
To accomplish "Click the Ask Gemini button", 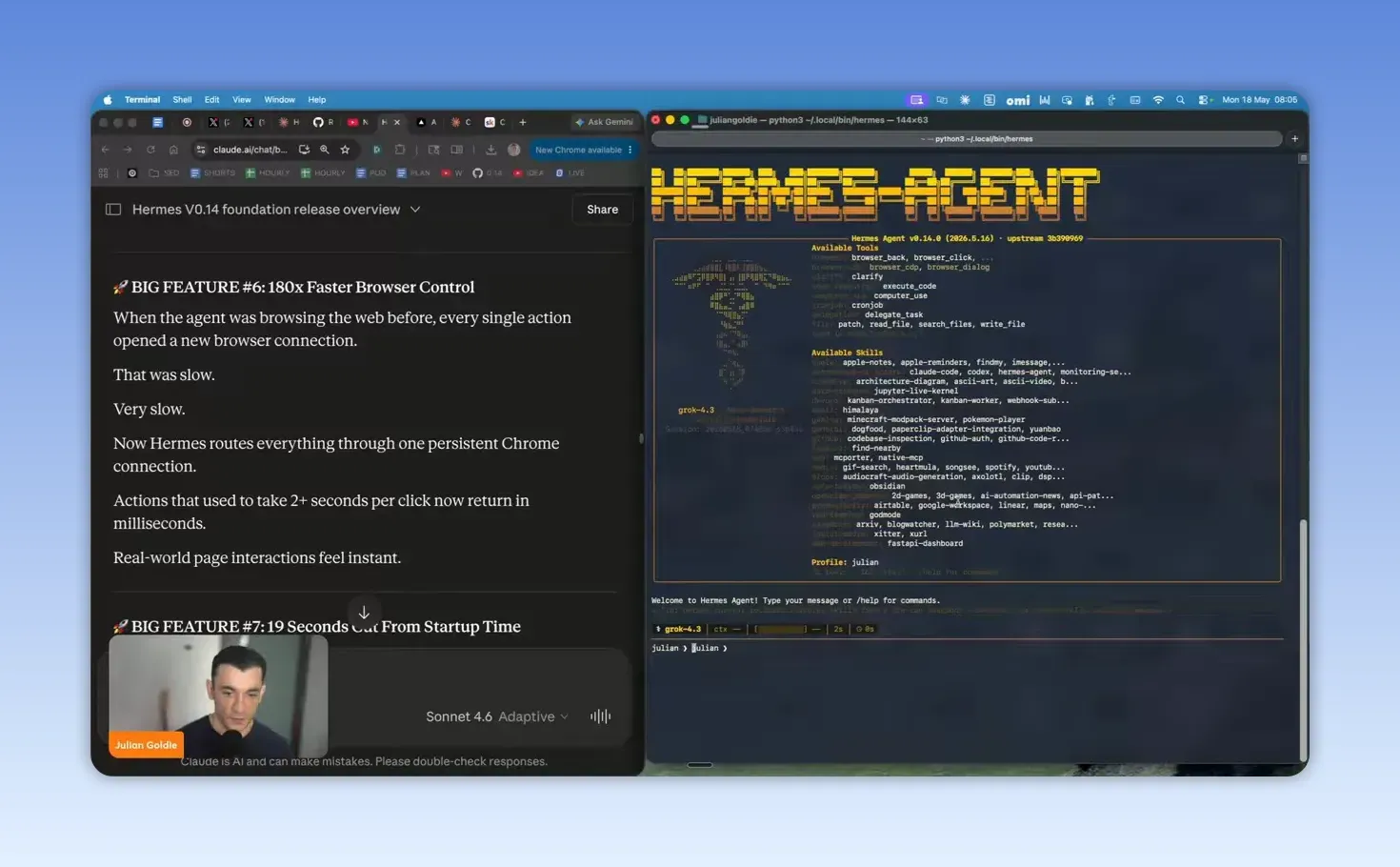I will click(x=604, y=122).
